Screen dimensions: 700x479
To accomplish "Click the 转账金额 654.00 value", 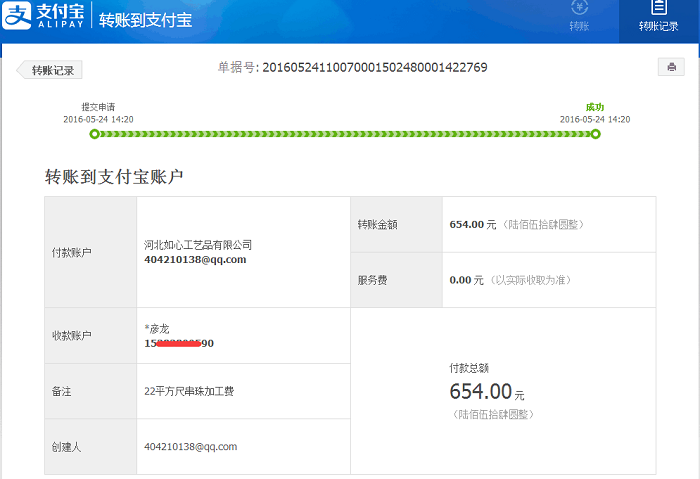I will [x=472, y=224].
